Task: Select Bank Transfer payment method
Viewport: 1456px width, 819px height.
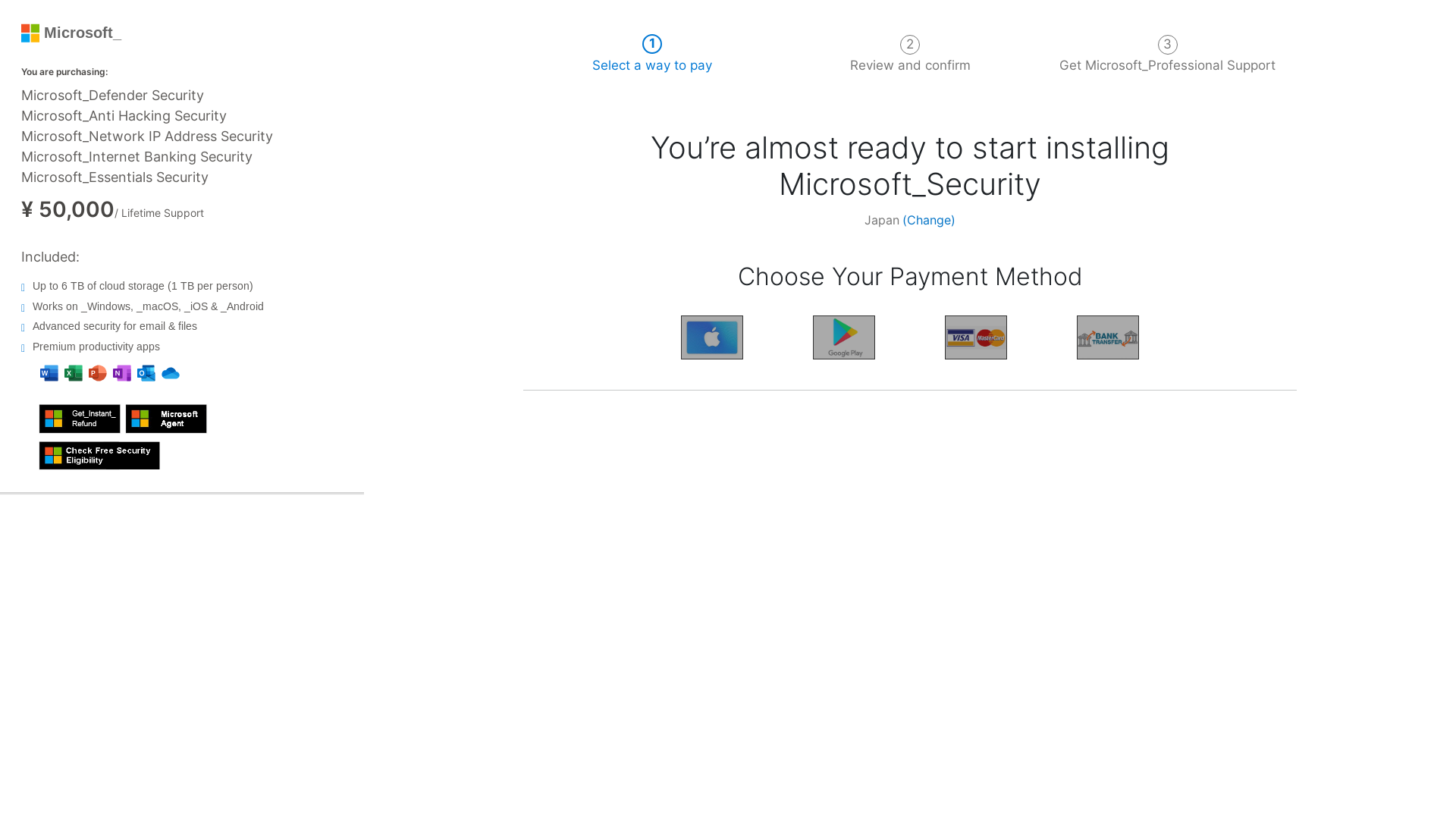Action: pos(1108,337)
